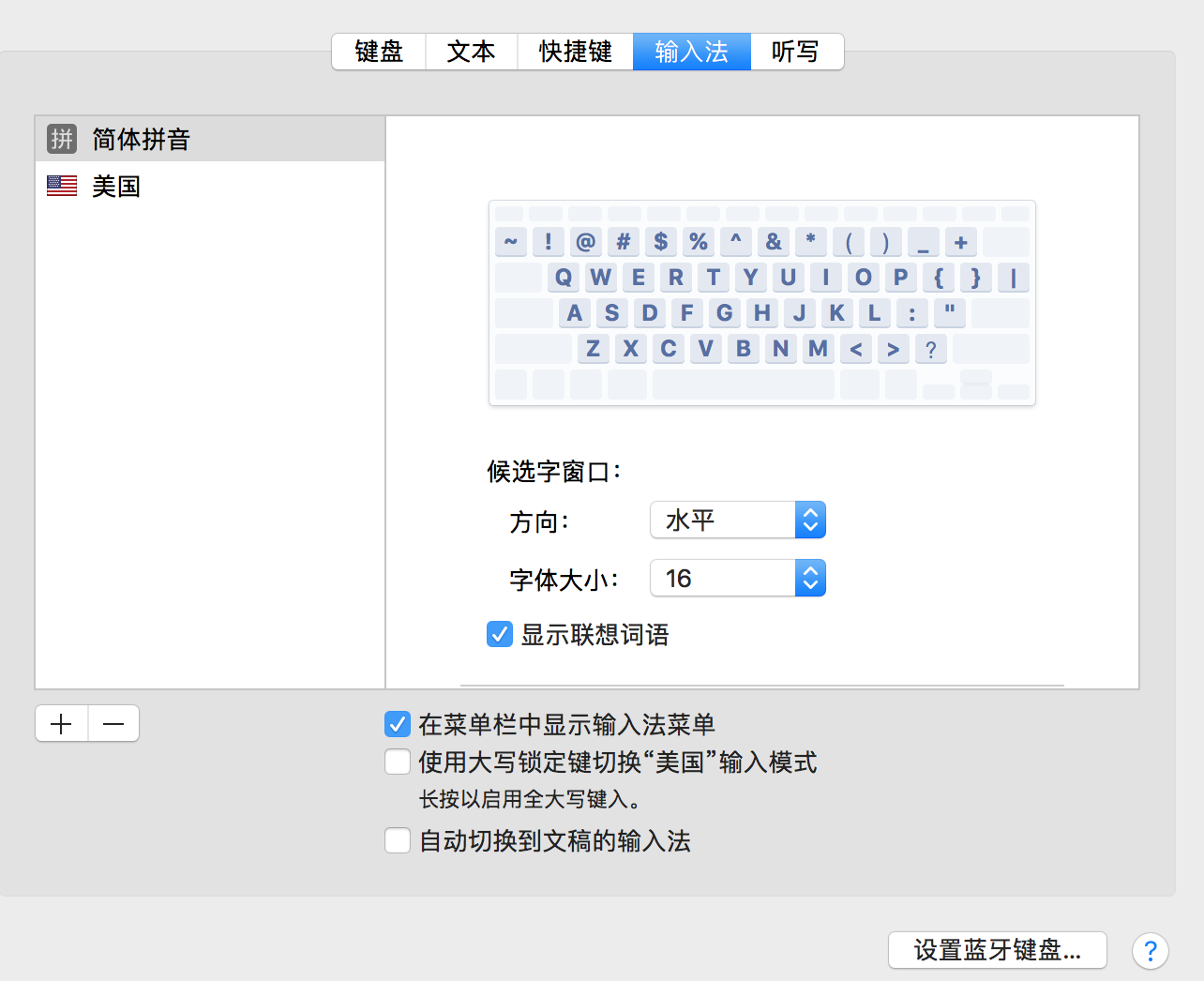Switch to the 快捷键 tab
Viewport: 1204px width, 981px height.
[575, 52]
